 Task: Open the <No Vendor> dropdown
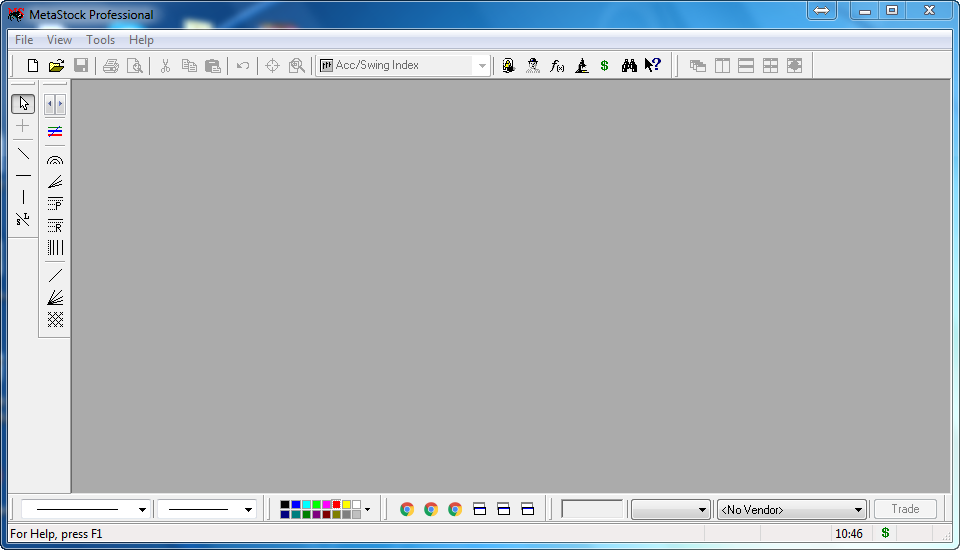pyautogui.click(x=791, y=510)
